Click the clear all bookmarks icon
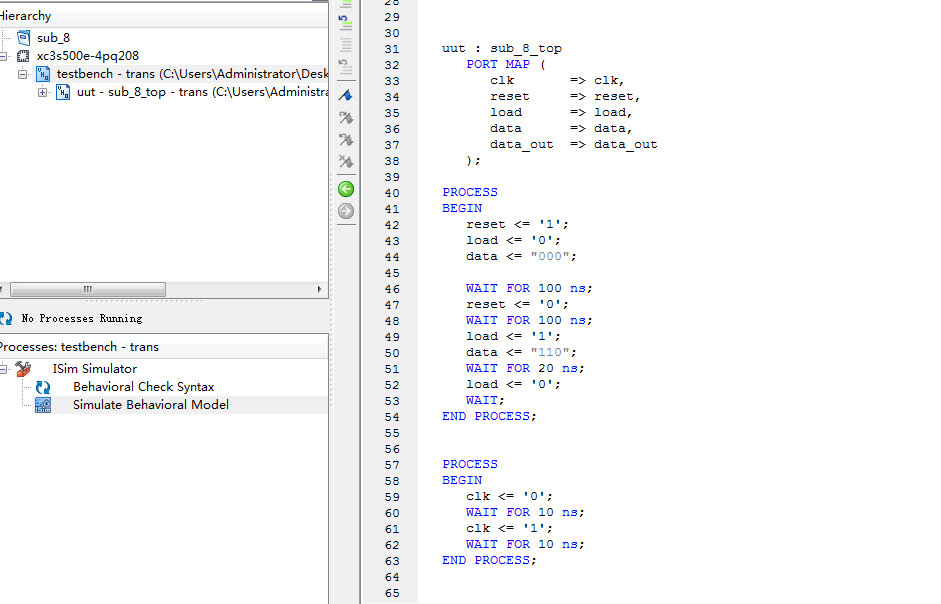This screenshot has height=604, width=941. click(346, 161)
